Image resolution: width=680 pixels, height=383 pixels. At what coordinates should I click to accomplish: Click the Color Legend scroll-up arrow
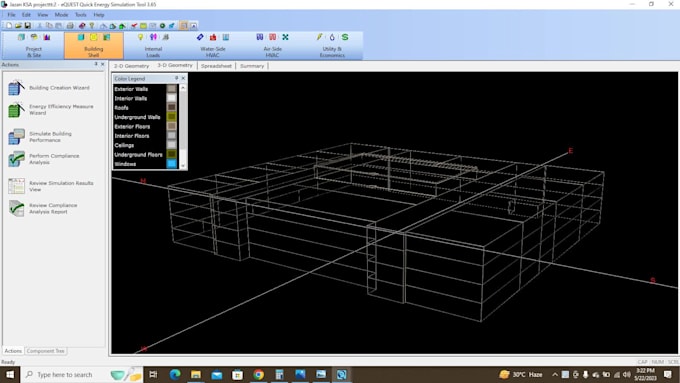coord(183,88)
